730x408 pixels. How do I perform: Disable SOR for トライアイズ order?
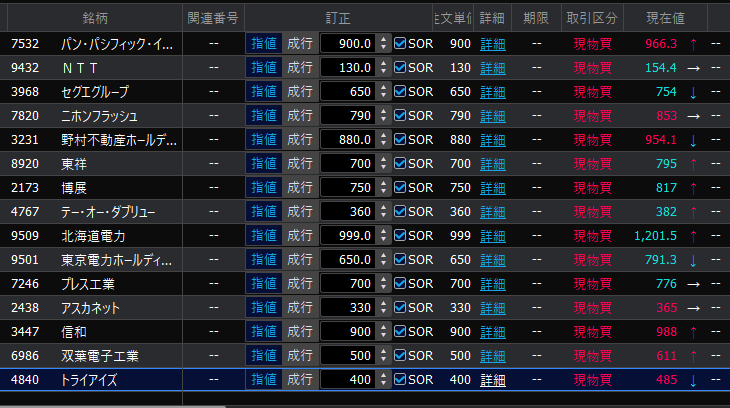pyautogui.click(x=400, y=380)
